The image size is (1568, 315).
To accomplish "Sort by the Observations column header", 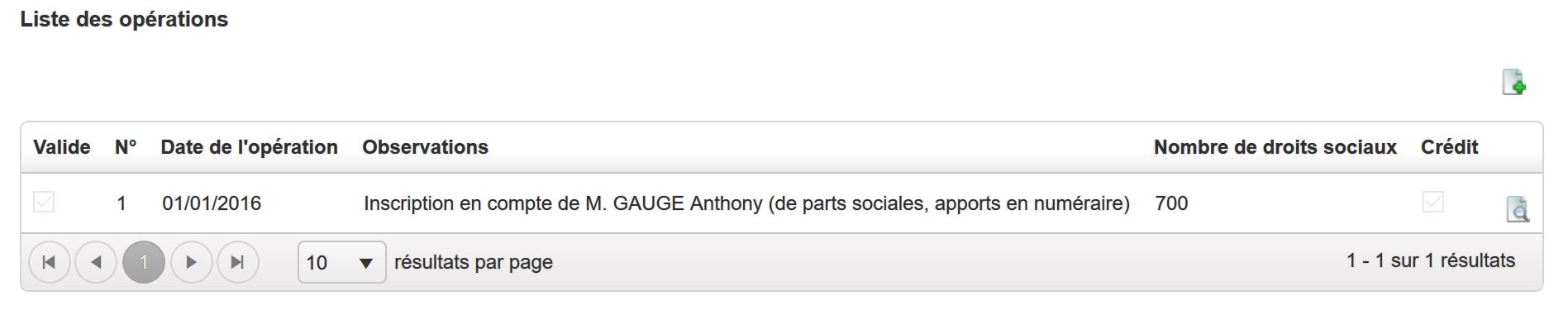I will click(425, 147).
